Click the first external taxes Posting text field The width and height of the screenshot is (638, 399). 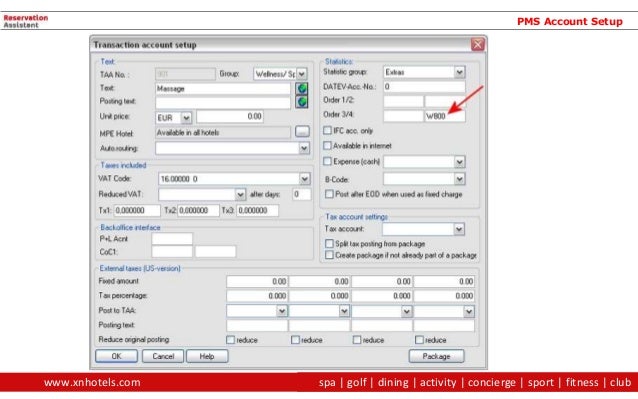tap(257, 325)
